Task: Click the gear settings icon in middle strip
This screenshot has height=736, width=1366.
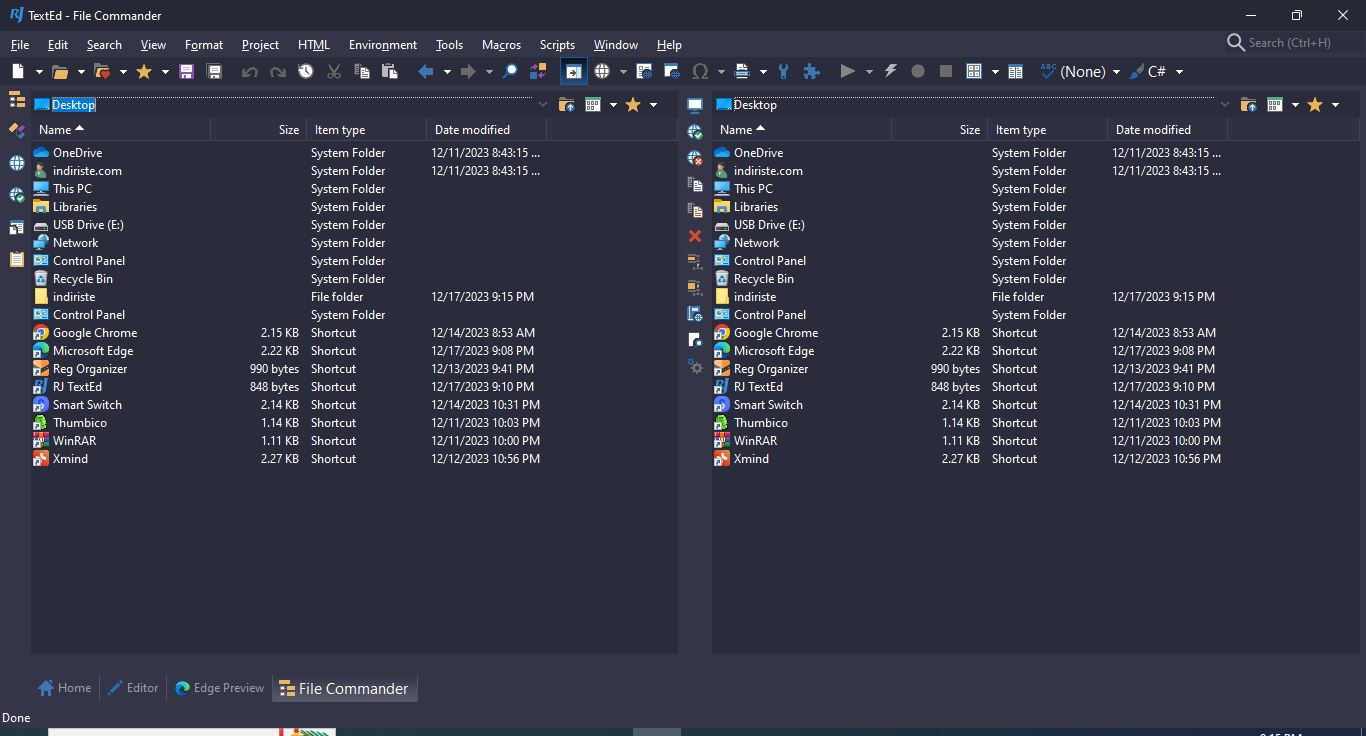Action: tap(695, 367)
